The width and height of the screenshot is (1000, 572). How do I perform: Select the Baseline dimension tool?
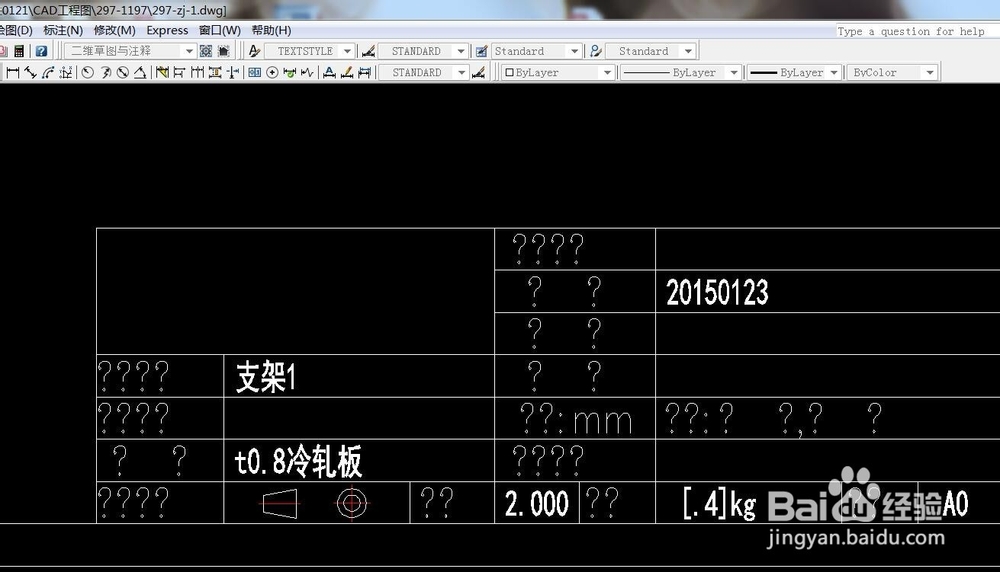pyautogui.click(x=180, y=73)
